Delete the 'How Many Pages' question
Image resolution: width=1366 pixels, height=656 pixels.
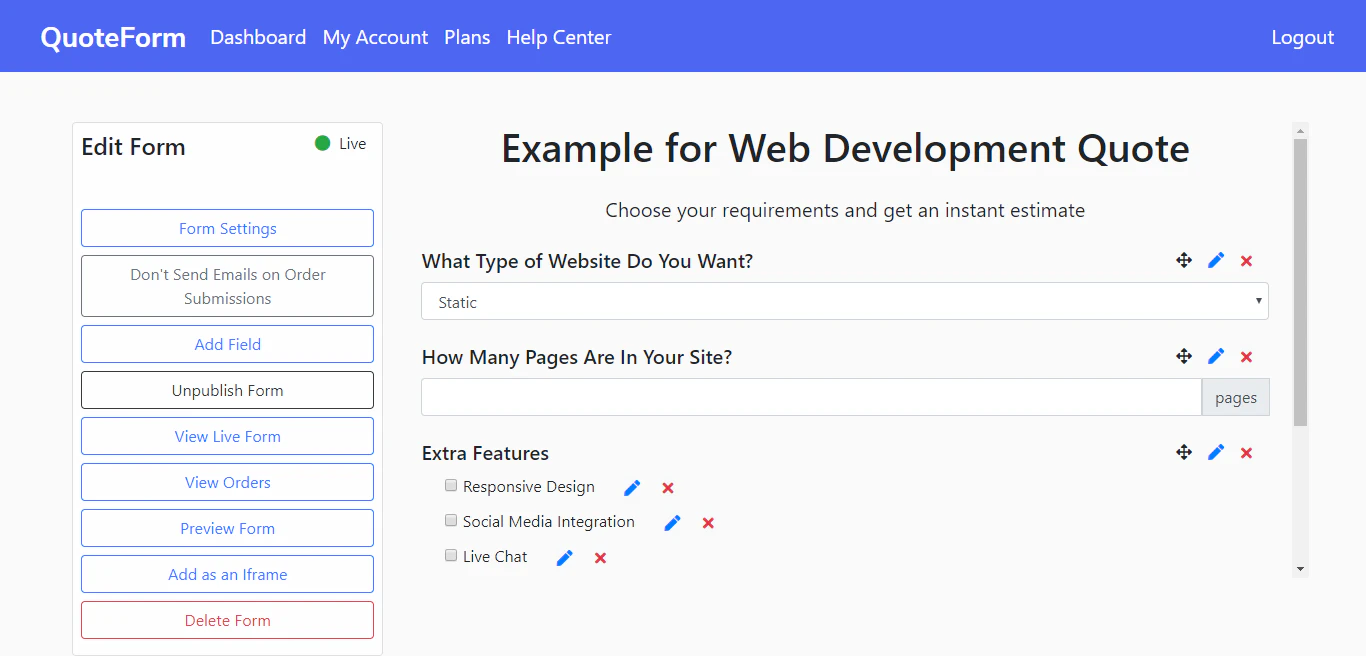pos(1246,357)
